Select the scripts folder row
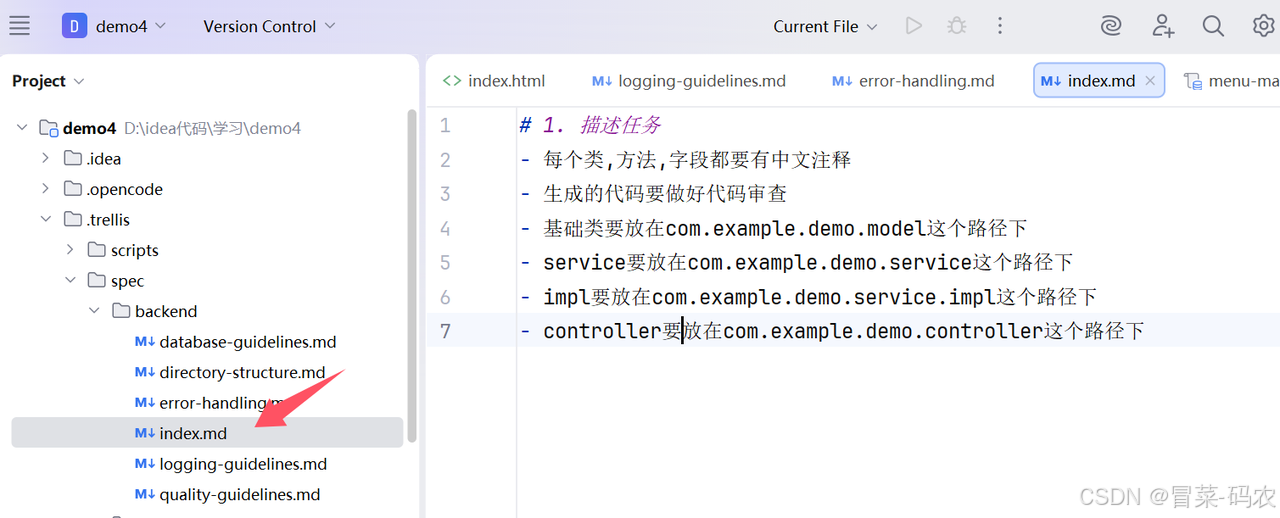This screenshot has height=518, width=1280. click(207, 250)
